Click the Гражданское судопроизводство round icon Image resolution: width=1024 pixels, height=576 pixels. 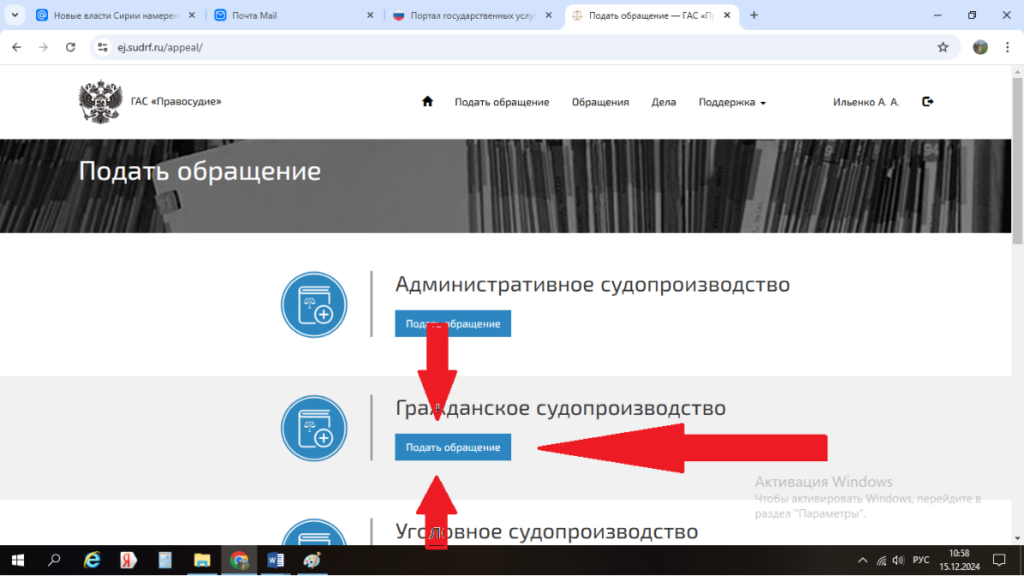point(314,428)
